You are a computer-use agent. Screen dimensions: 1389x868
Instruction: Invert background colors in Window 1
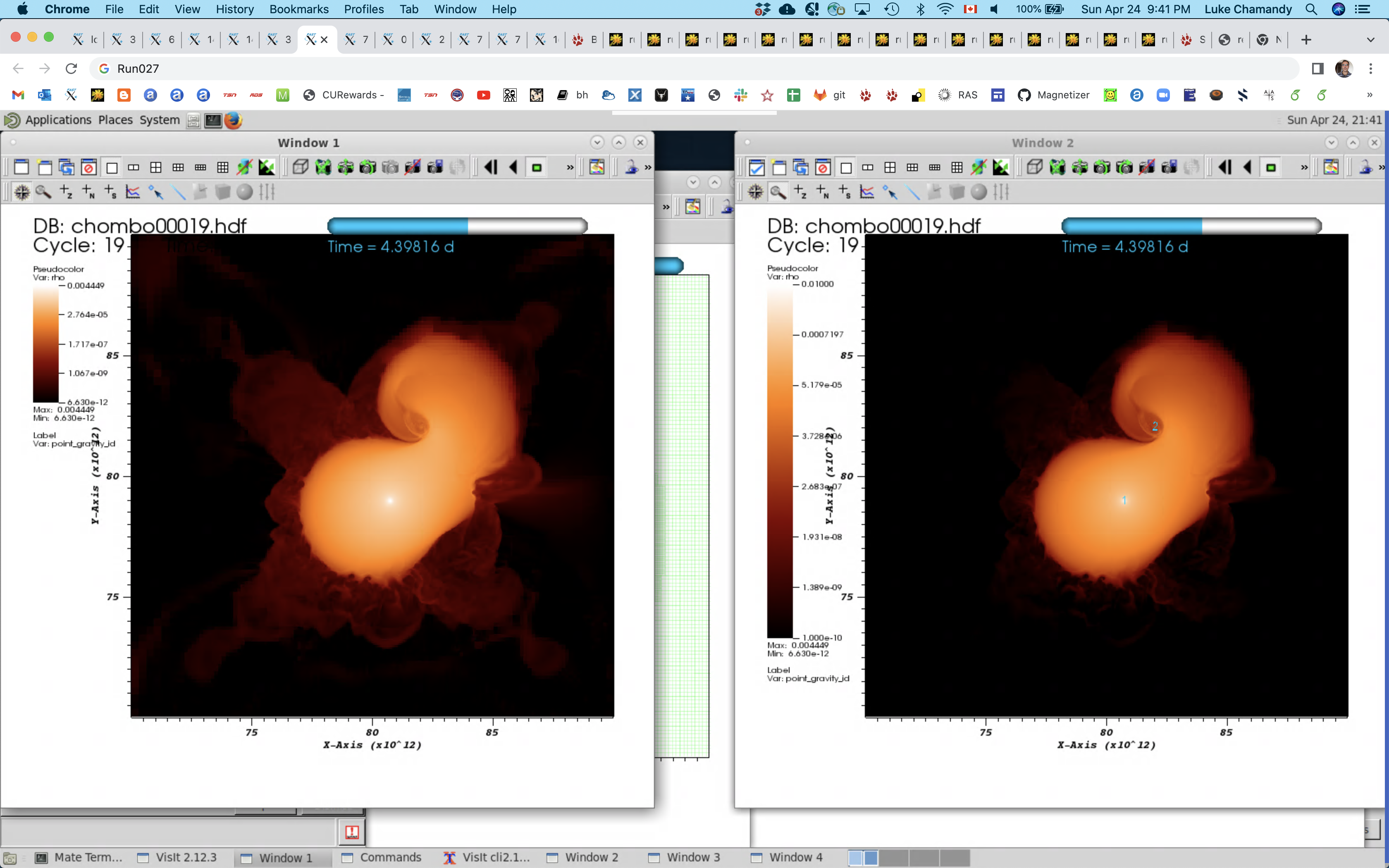point(266,167)
